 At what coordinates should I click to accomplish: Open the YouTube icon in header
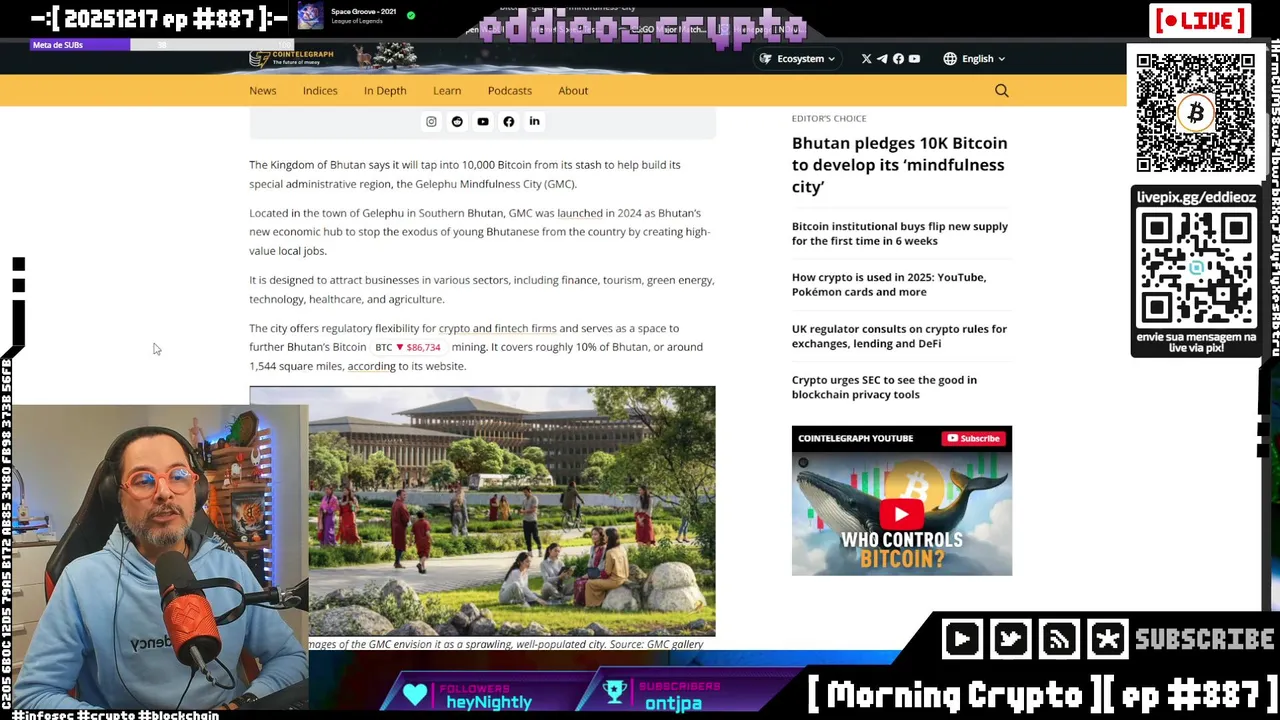tap(914, 59)
